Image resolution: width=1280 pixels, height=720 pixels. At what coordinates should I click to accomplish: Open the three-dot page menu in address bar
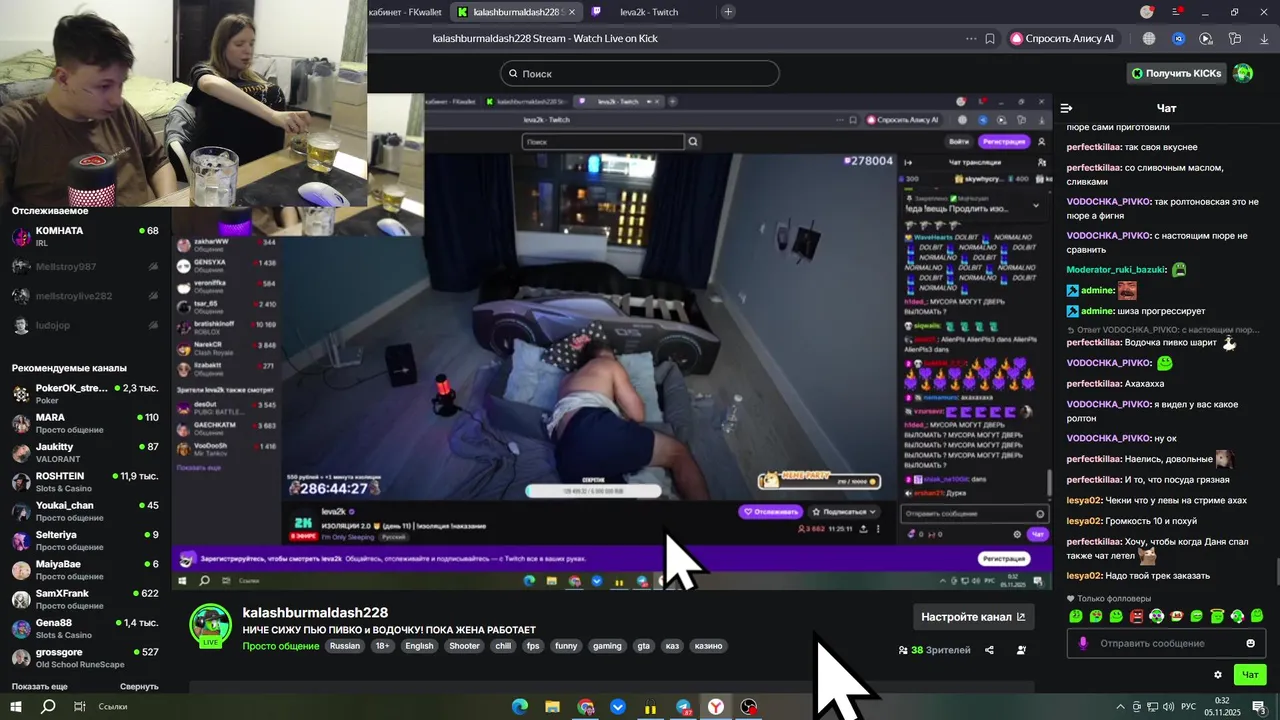pos(971,39)
